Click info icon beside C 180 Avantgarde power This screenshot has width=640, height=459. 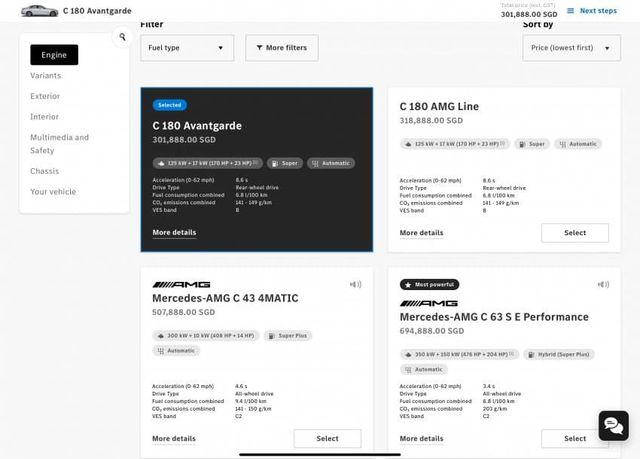coord(256,163)
